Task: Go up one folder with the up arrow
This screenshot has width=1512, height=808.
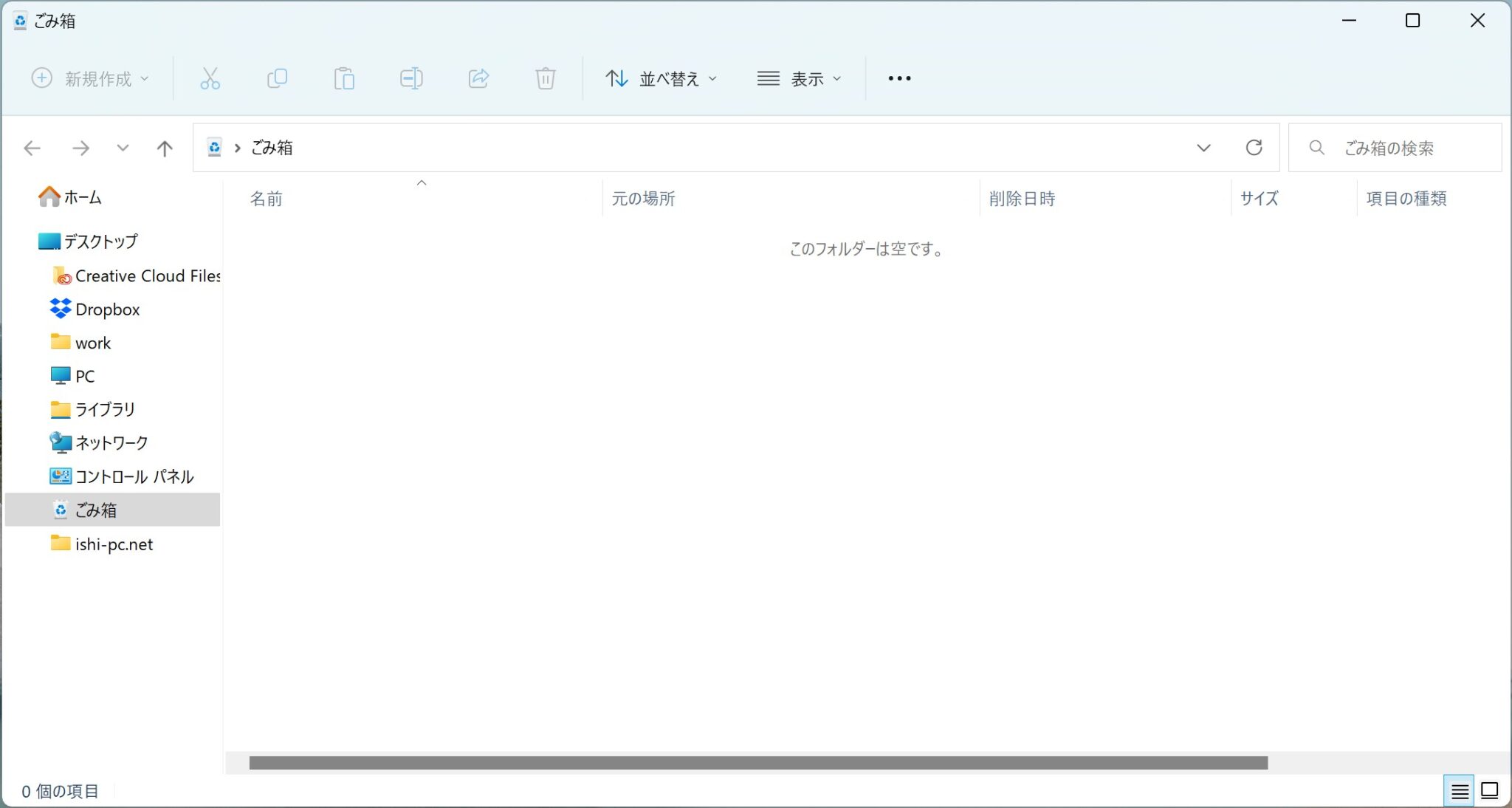Action: (165, 148)
